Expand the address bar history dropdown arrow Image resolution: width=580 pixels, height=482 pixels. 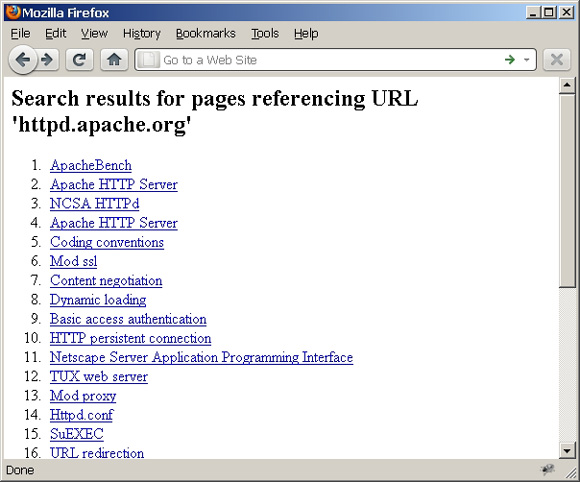(x=527, y=59)
